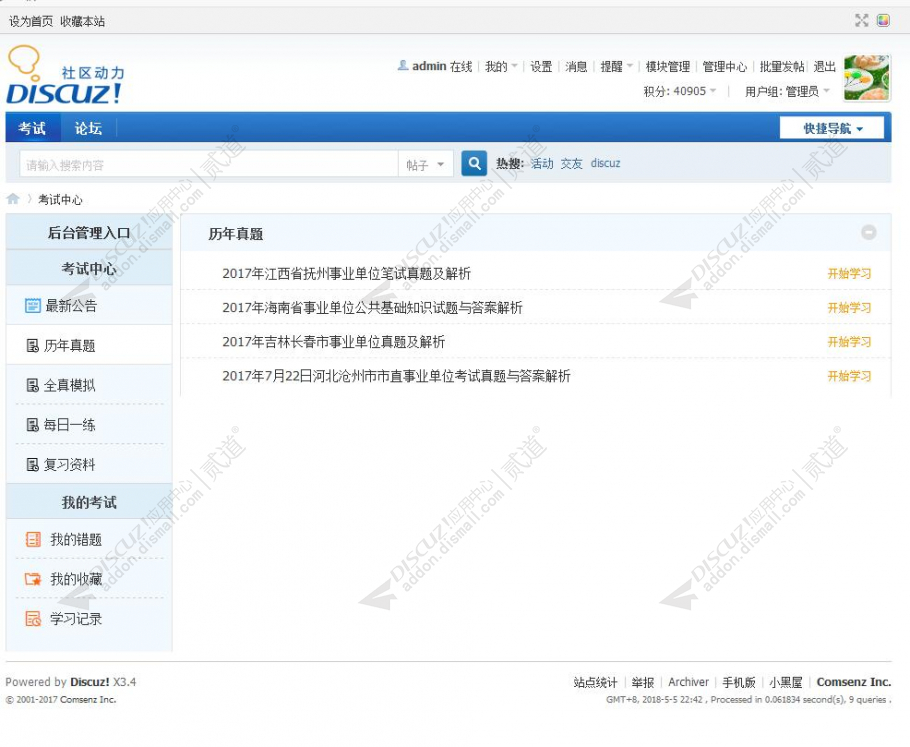Click 收藏本站 link
Image resolution: width=910 pixels, height=747 pixels.
tap(82, 21)
